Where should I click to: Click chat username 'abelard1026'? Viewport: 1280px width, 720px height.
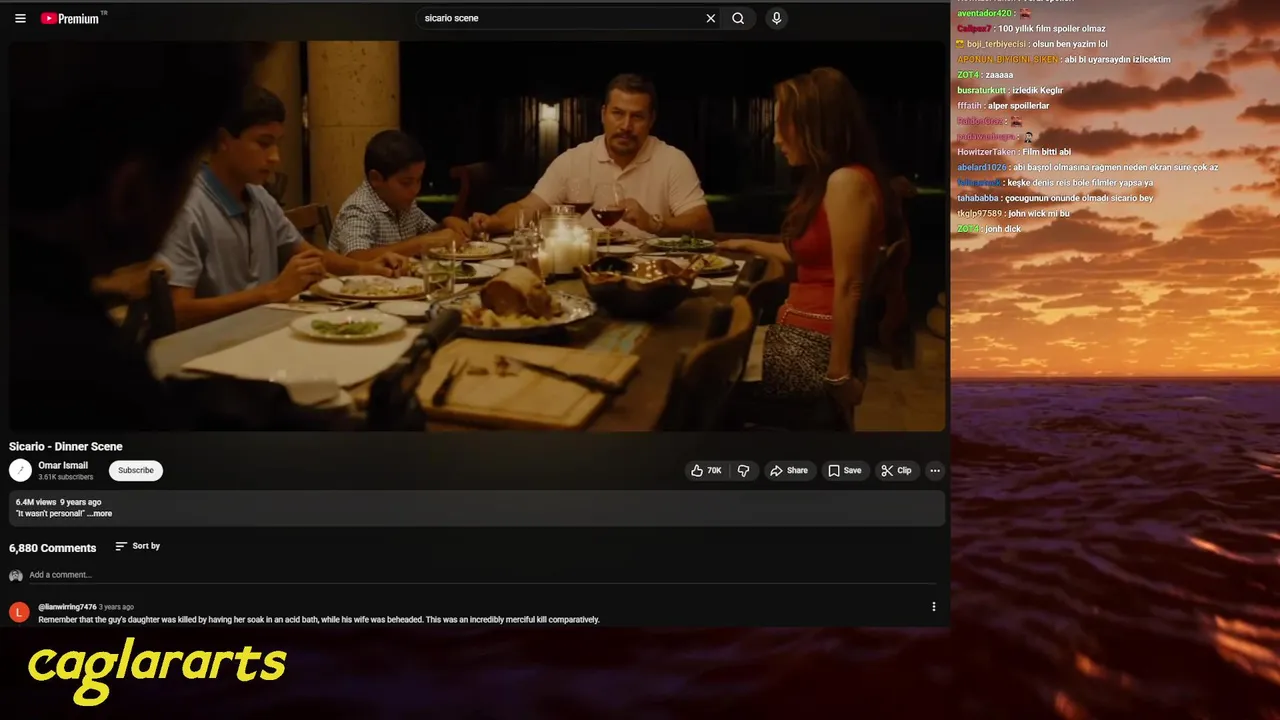981,167
